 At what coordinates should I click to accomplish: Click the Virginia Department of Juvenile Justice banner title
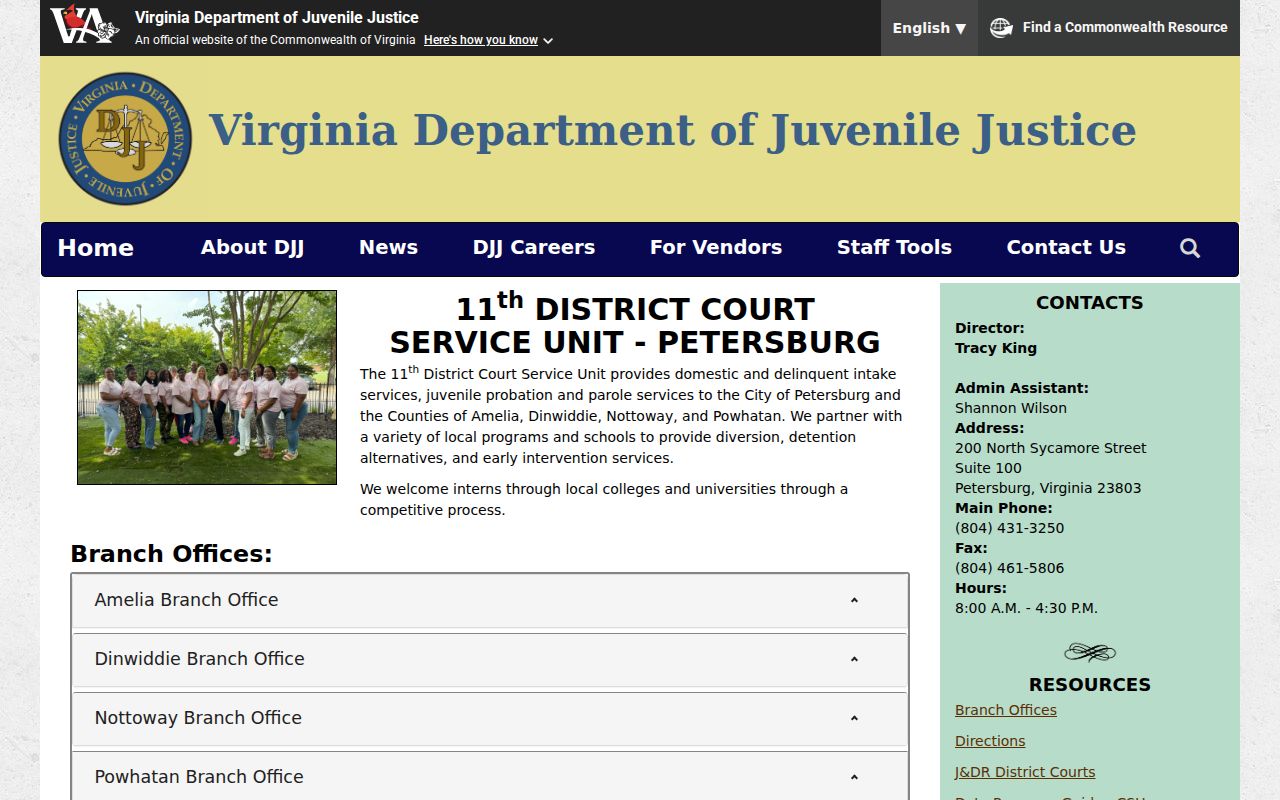[672, 131]
